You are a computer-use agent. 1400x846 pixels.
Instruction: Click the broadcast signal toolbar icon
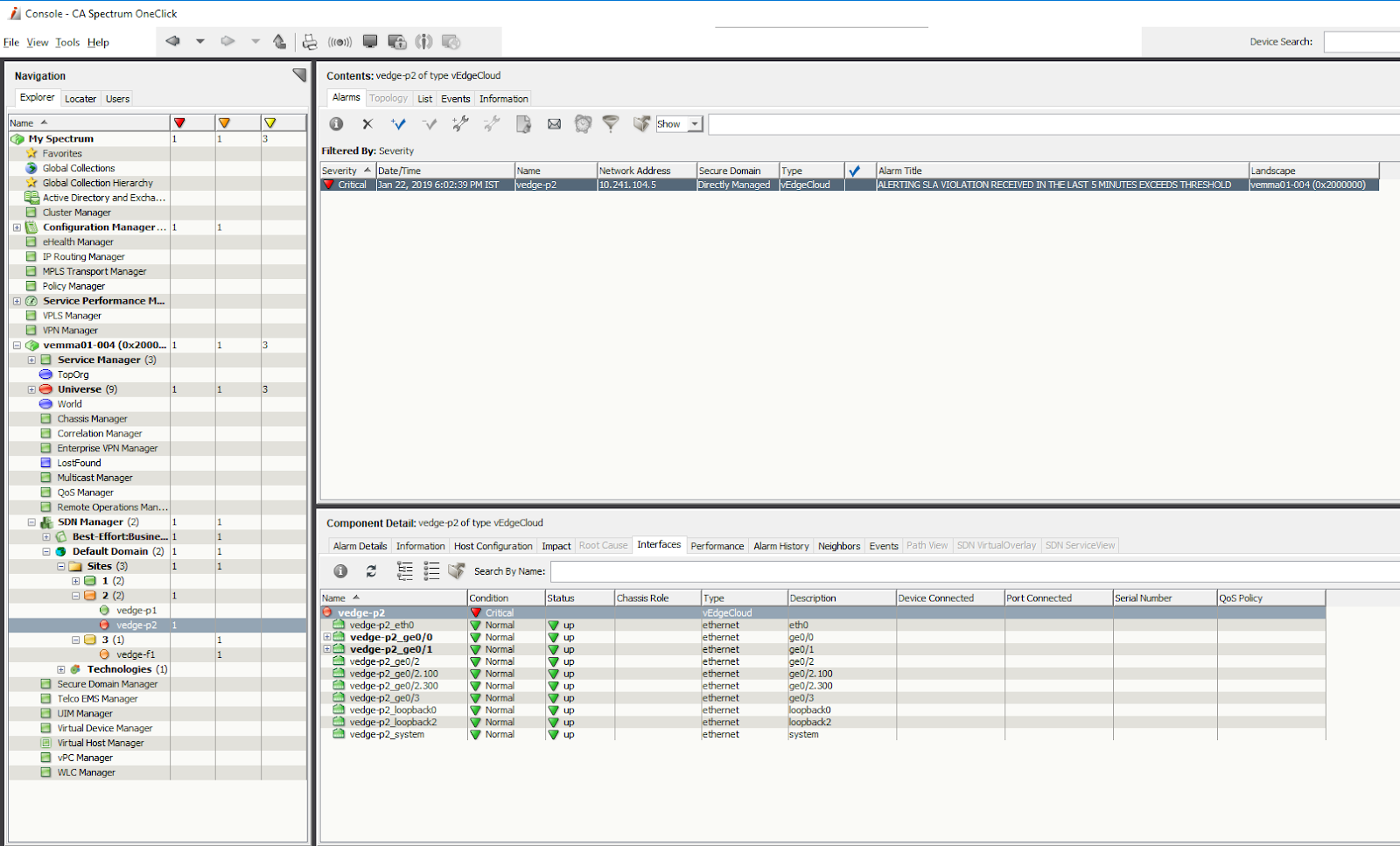[x=339, y=41]
